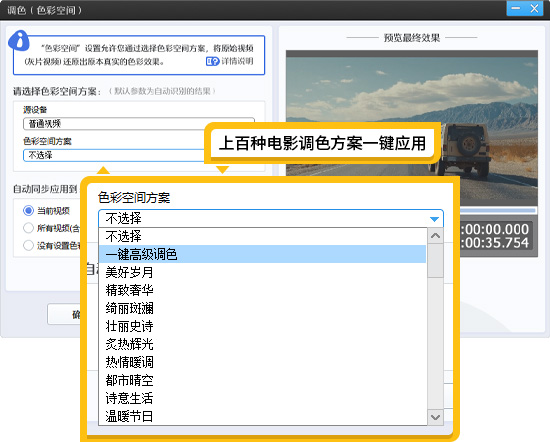This screenshot has width=550, height=442.
Task: Pick the 精致奢华 color scheme
Action: (x=262, y=290)
